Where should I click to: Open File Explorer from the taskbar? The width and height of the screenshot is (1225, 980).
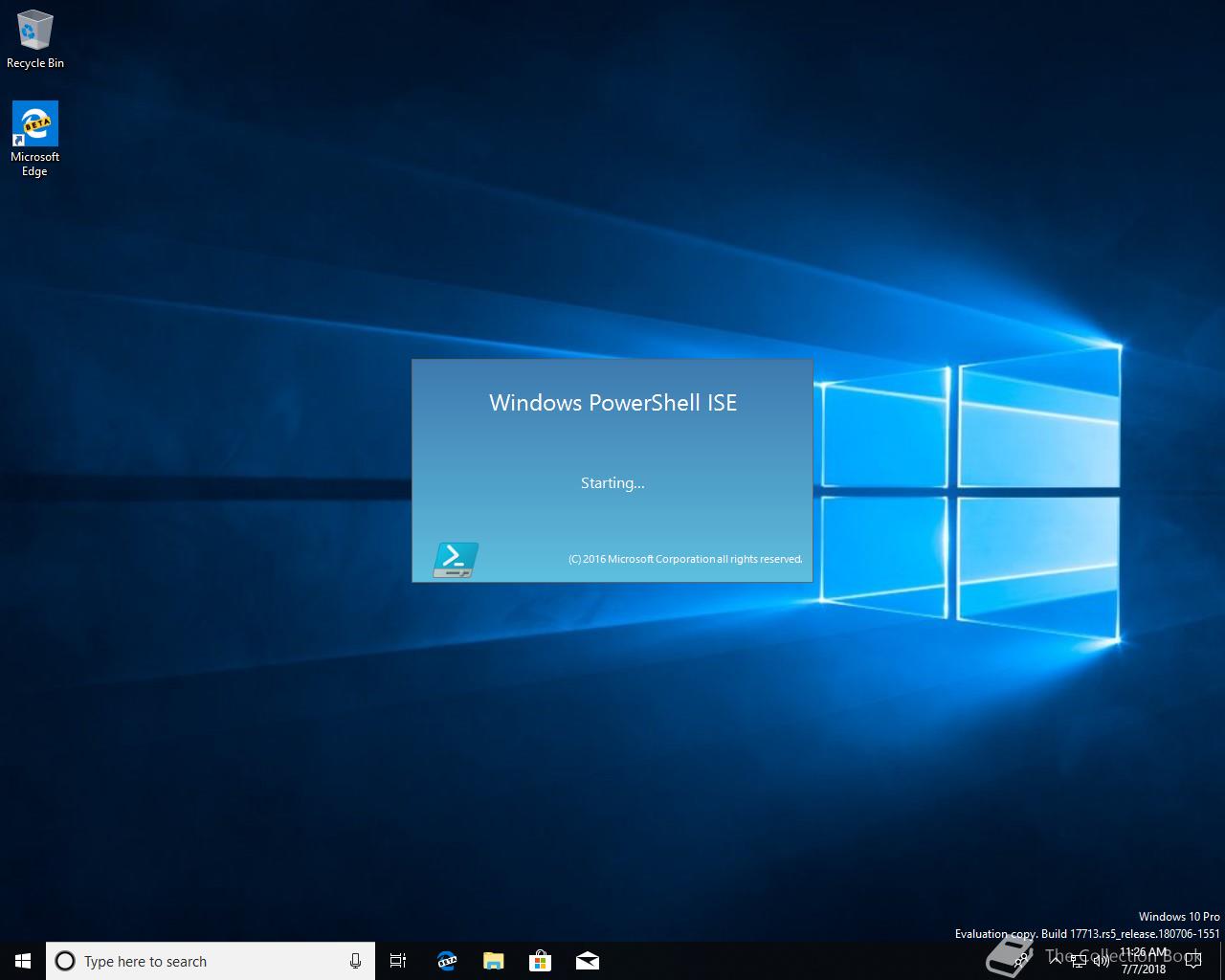click(x=493, y=961)
